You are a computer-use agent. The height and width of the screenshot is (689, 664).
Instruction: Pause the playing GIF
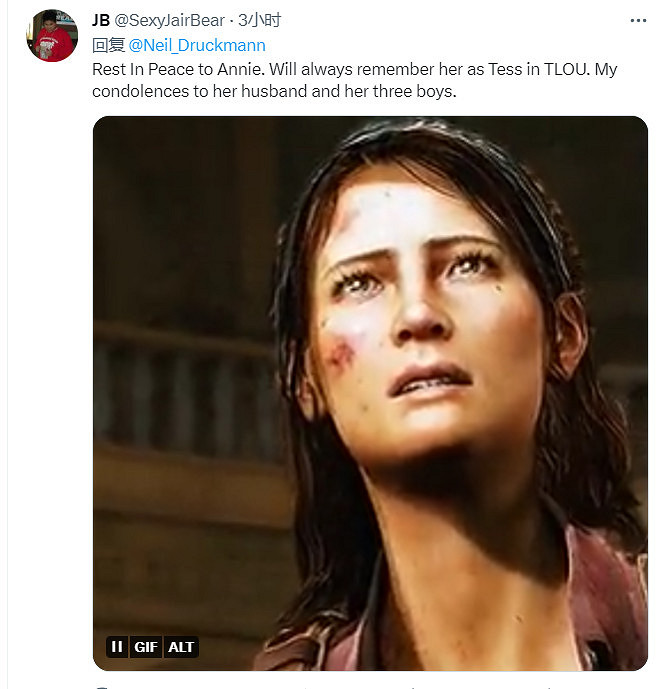tap(117, 647)
